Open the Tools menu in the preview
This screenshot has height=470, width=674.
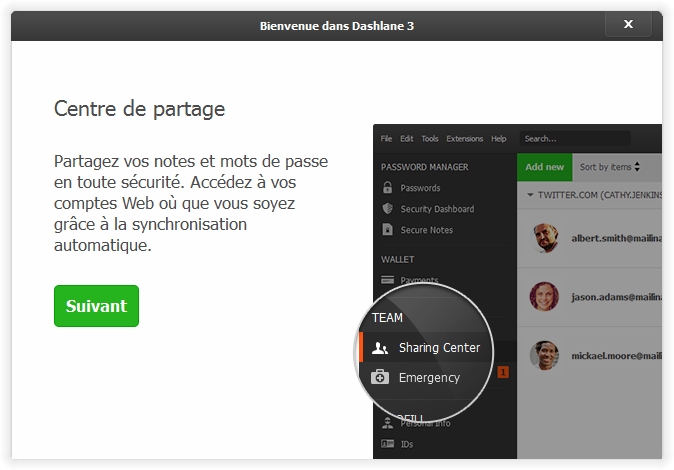coord(429,138)
